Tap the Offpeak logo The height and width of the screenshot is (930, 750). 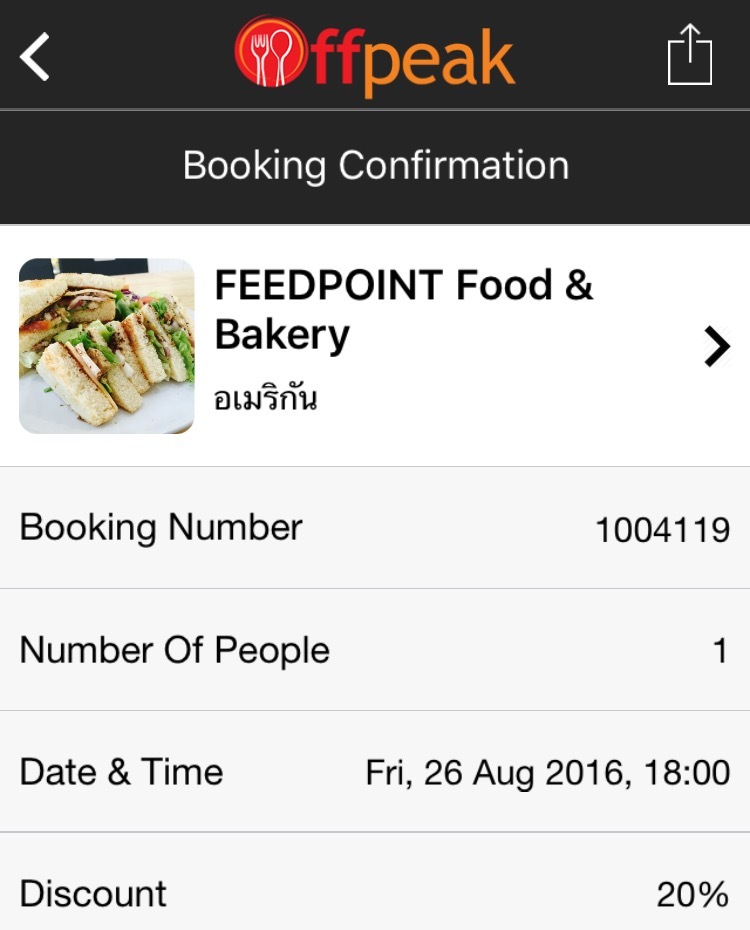click(x=375, y=57)
